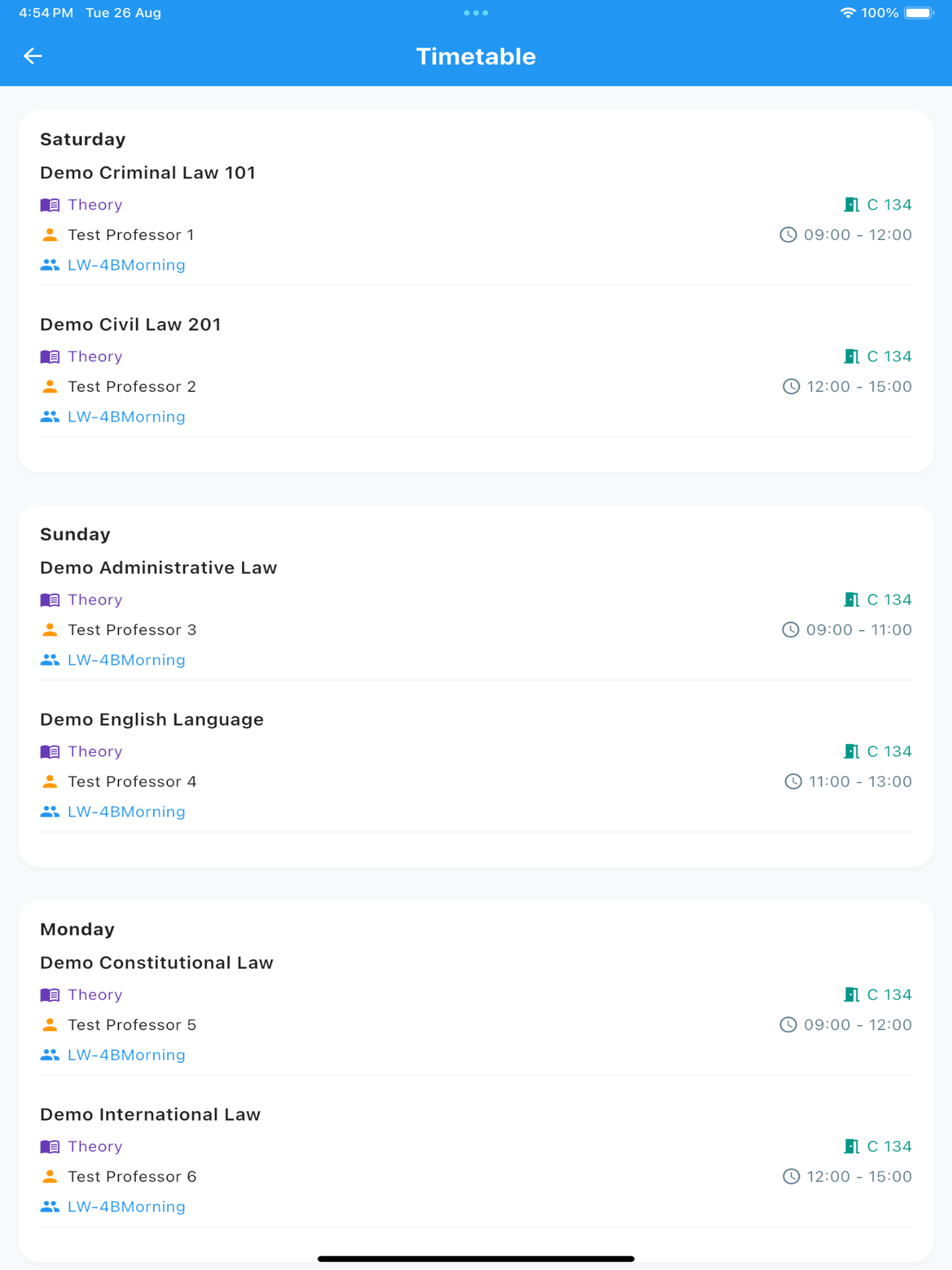Click the book icon beside Demo Criminal Law Theory

pyautogui.click(x=50, y=205)
